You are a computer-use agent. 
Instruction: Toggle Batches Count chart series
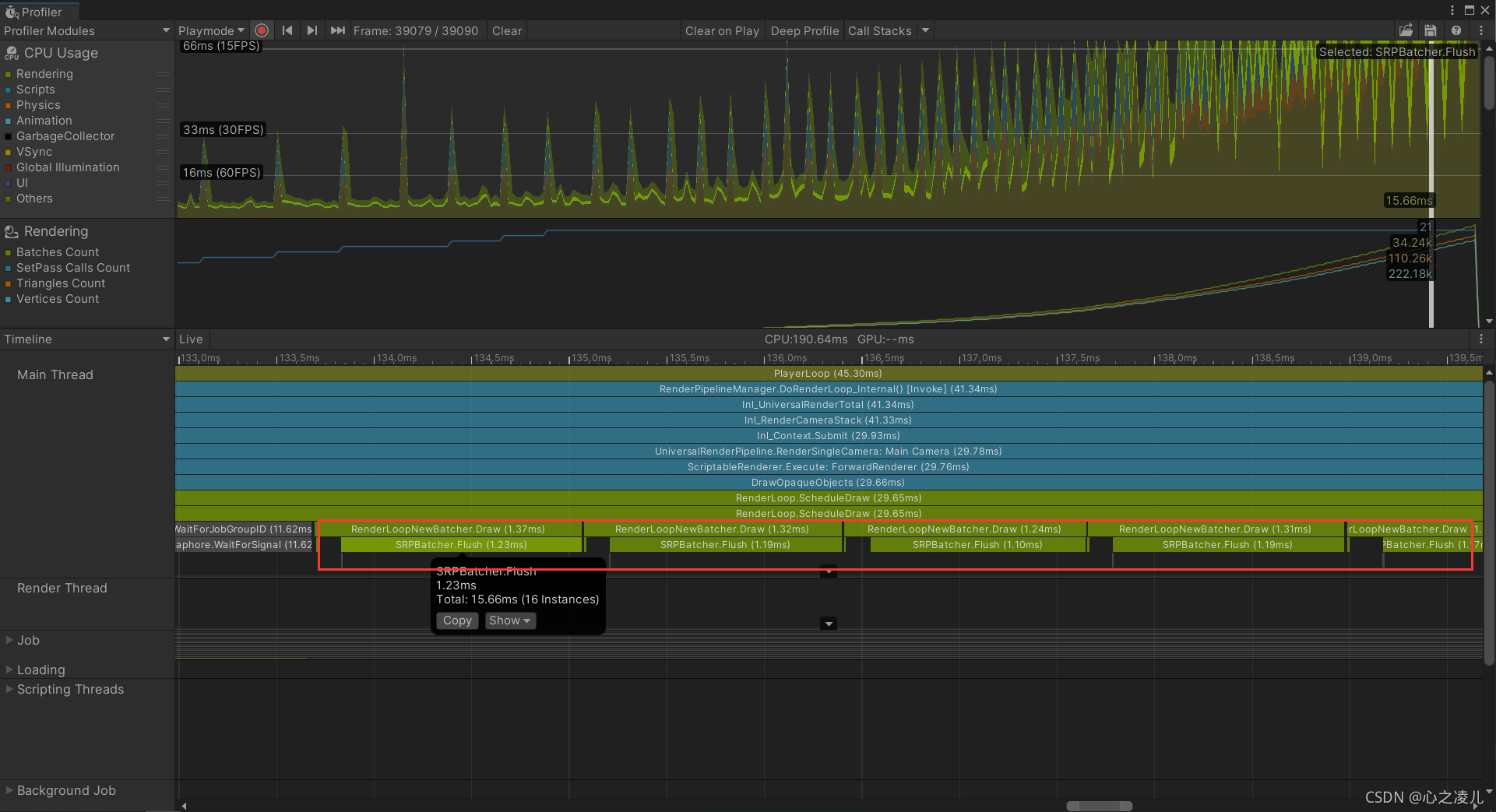8,252
